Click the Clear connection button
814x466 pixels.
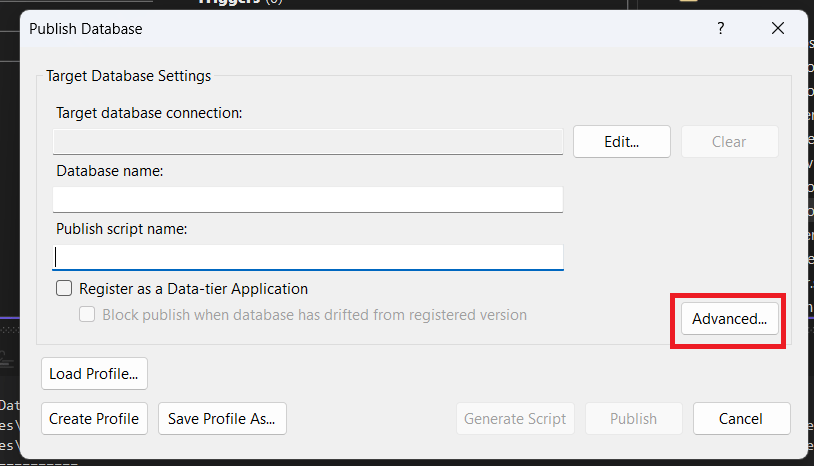(x=729, y=142)
